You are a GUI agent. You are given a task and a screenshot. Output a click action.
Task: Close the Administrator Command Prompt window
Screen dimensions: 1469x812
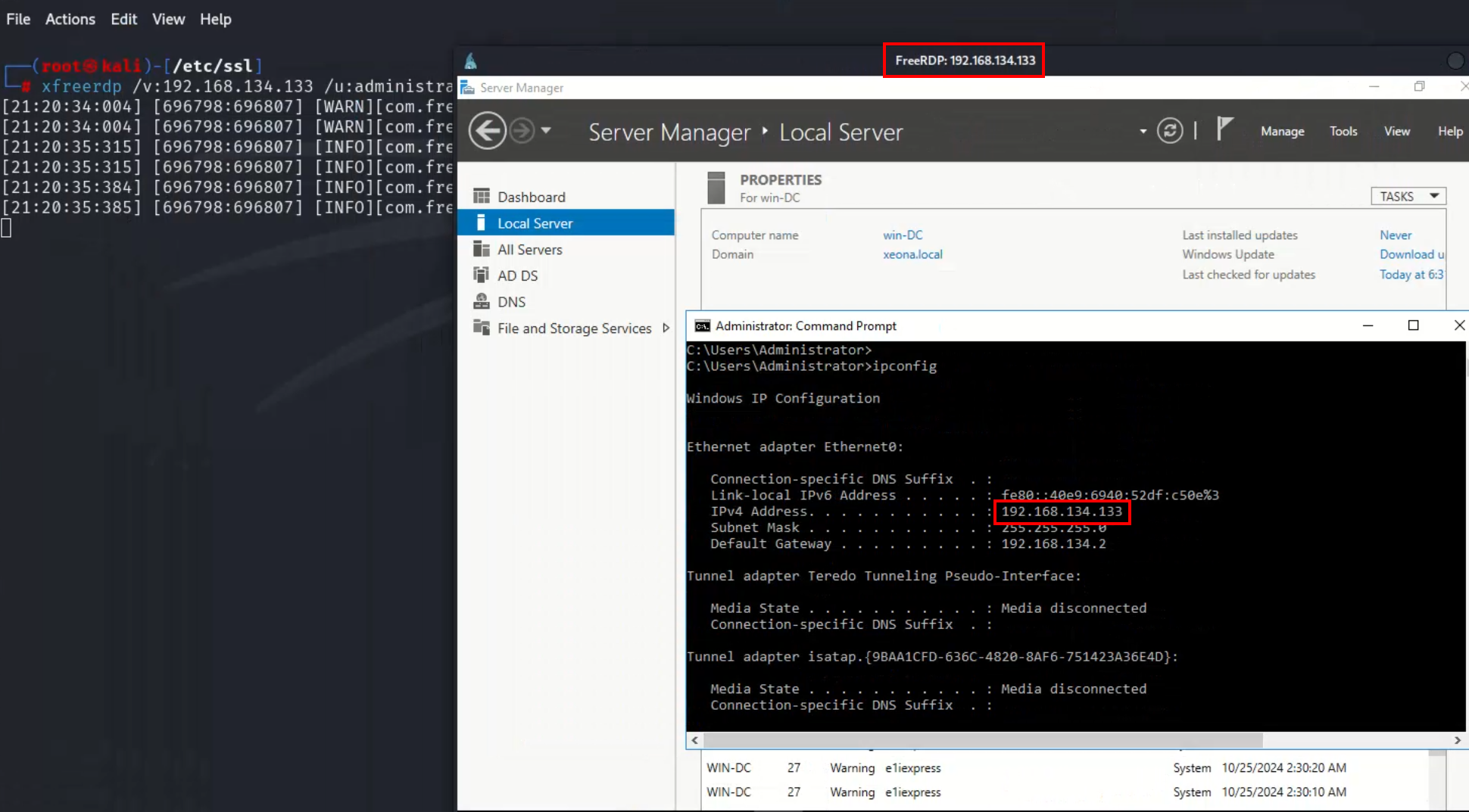[x=1458, y=325]
